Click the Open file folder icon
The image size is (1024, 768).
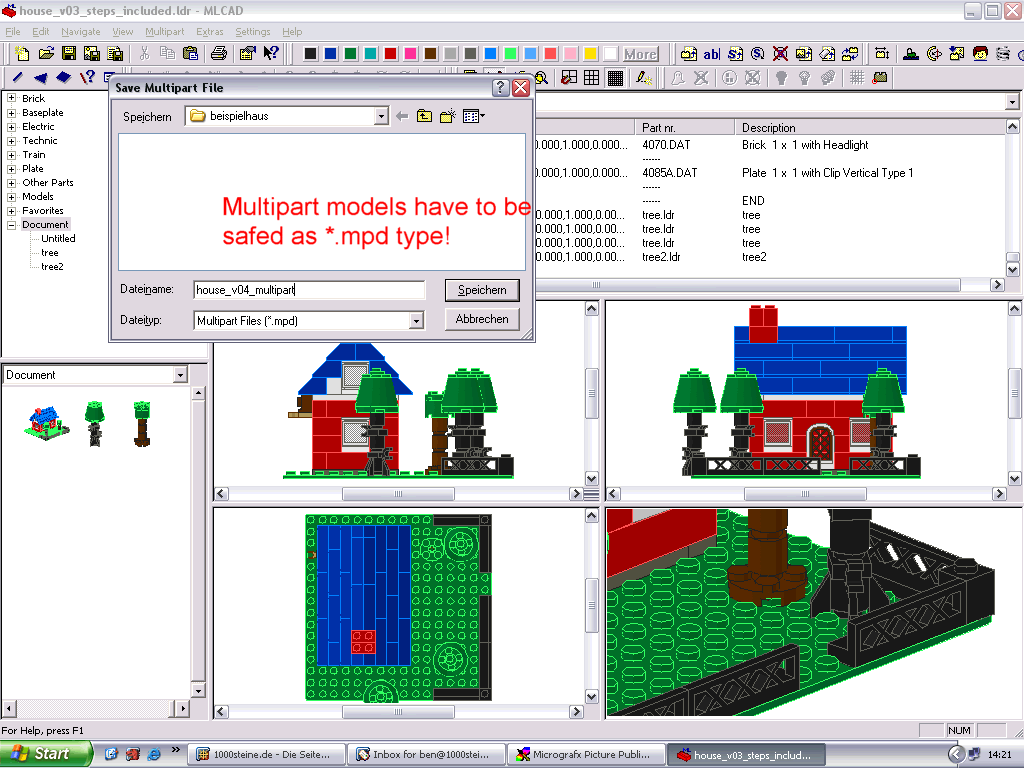(46, 54)
